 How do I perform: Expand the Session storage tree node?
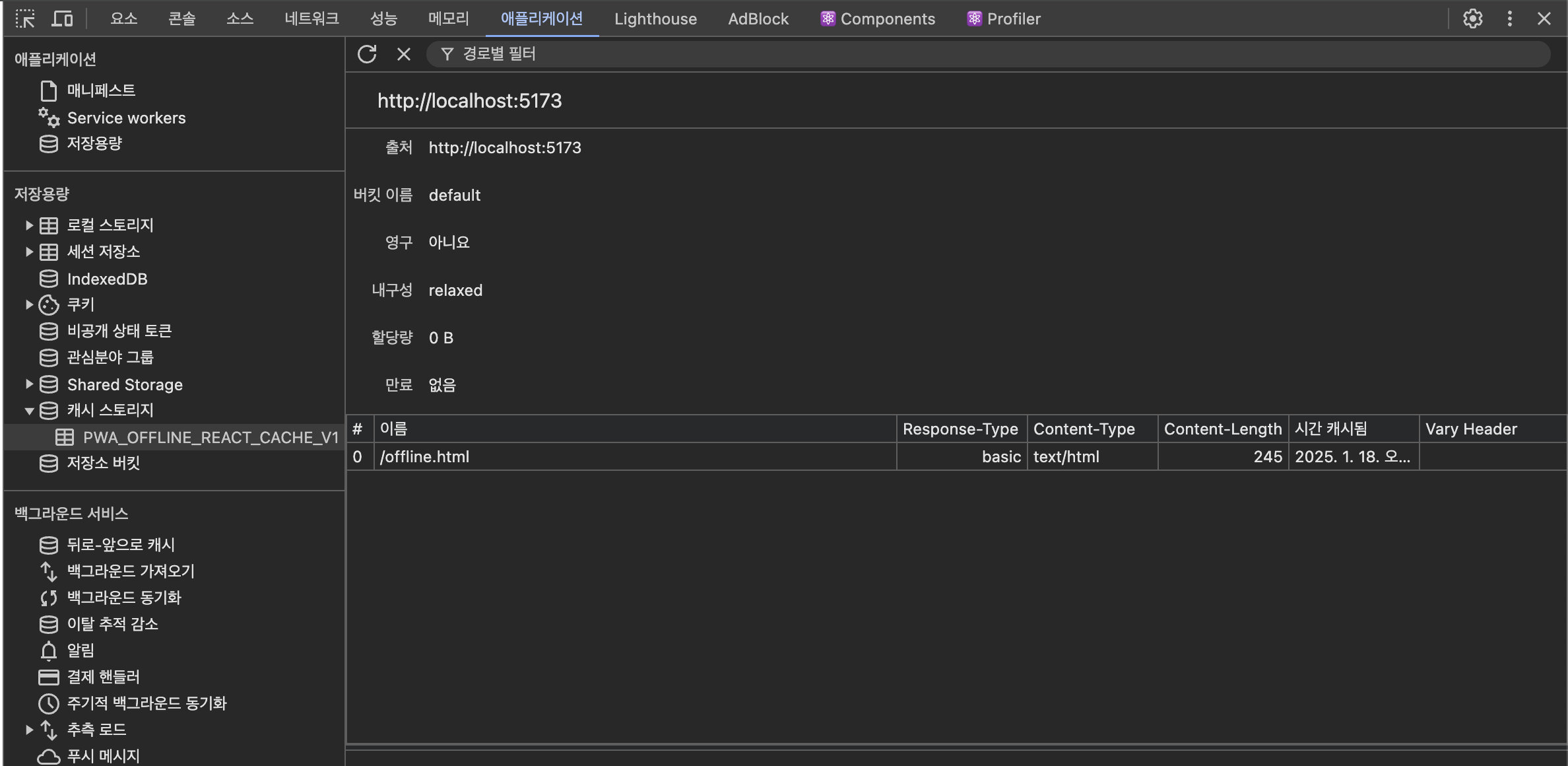coord(29,252)
